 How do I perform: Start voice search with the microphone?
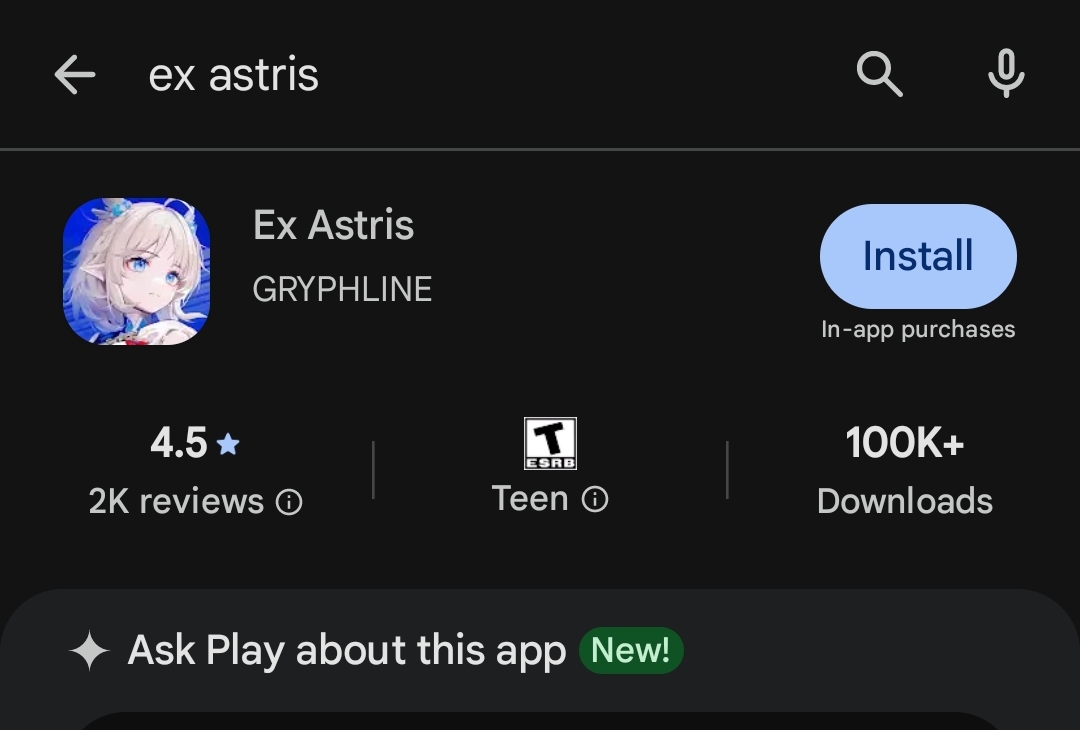1005,75
